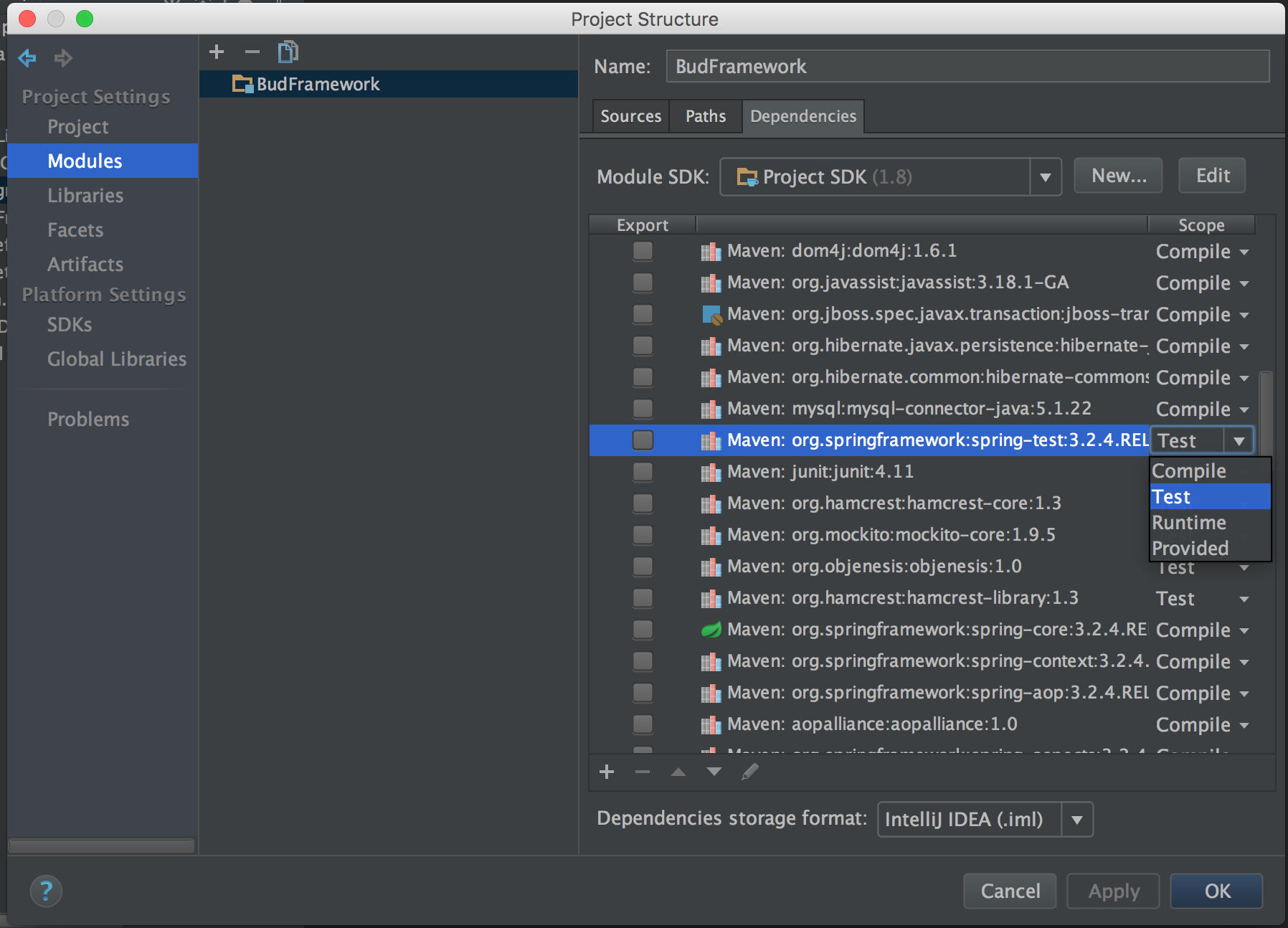Open Libraries in Project Settings sidebar
The image size is (1288, 928).
[x=85, y=196]
